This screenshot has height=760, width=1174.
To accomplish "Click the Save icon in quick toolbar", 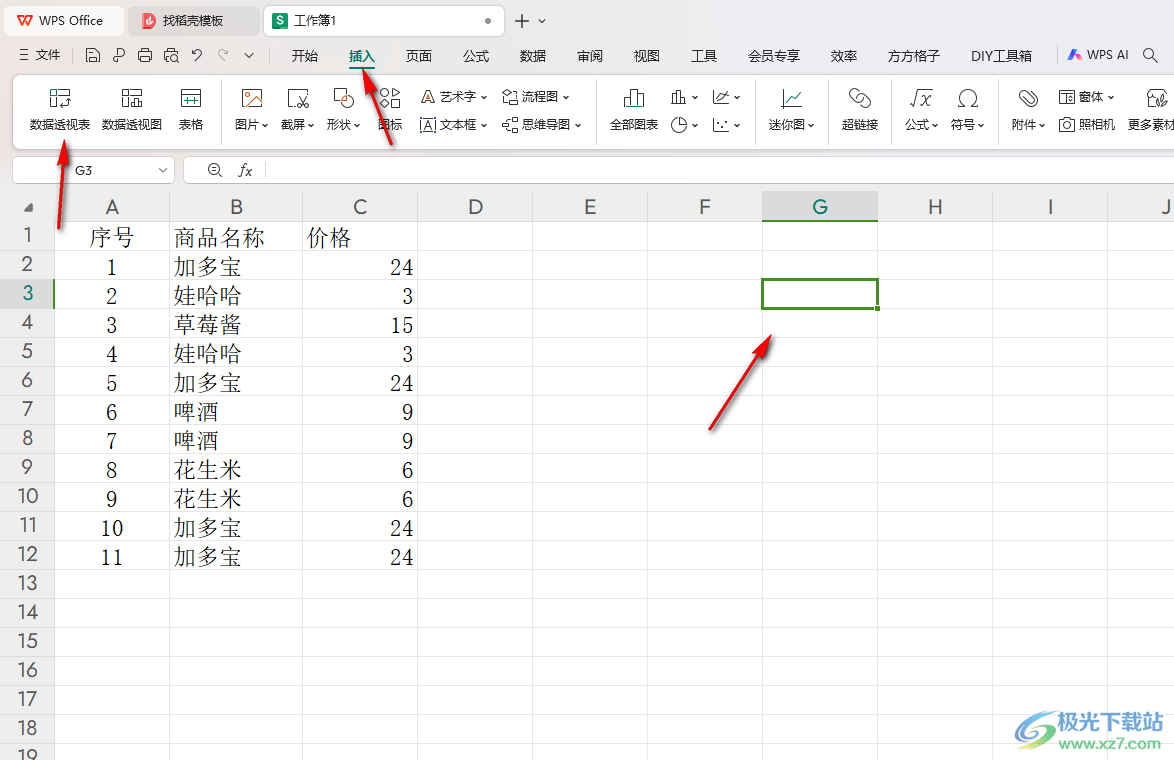I will pos(93,55).
